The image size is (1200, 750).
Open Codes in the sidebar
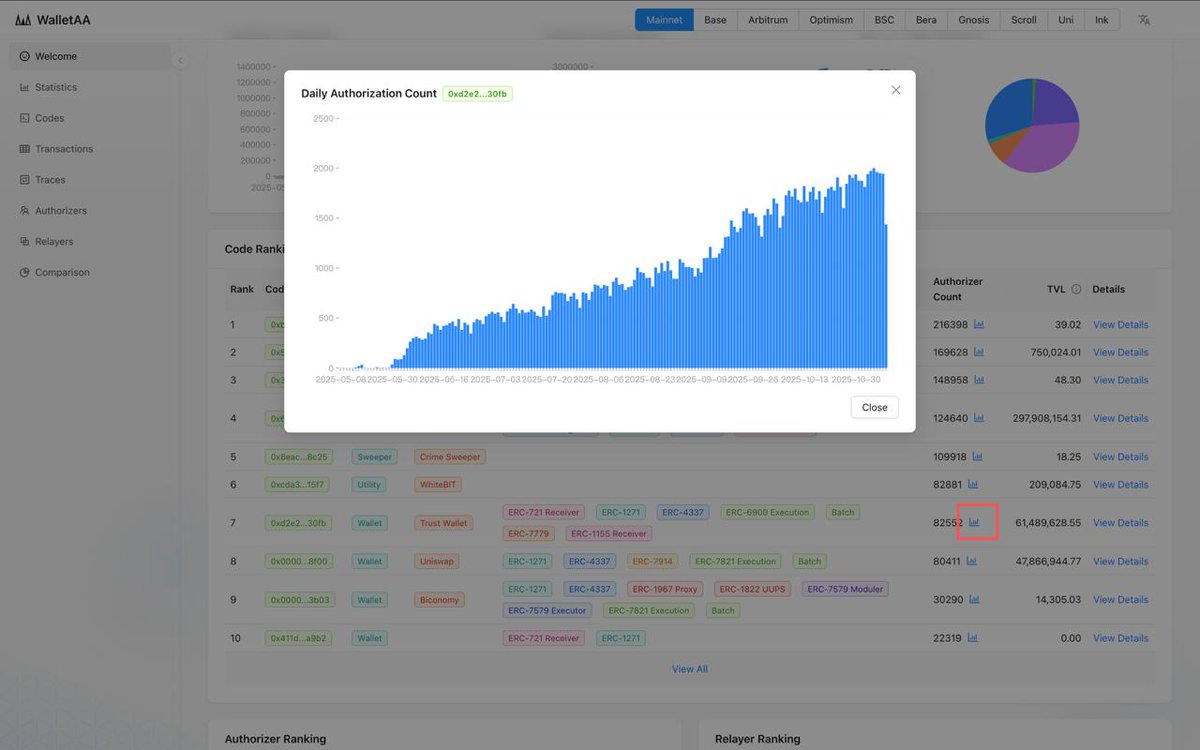90,118
